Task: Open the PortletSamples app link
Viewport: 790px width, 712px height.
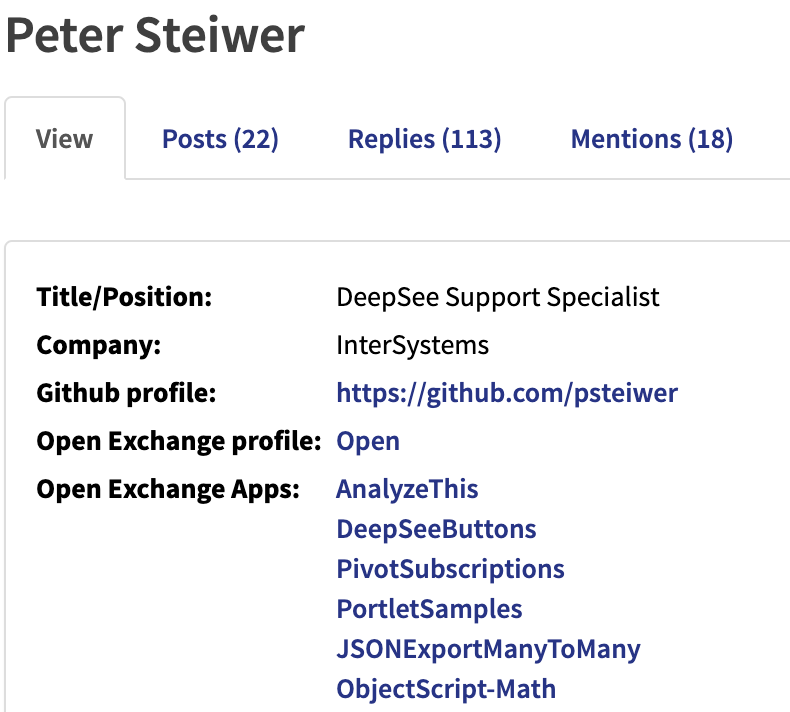Action: pyautogui.click(x=429, y=609)
